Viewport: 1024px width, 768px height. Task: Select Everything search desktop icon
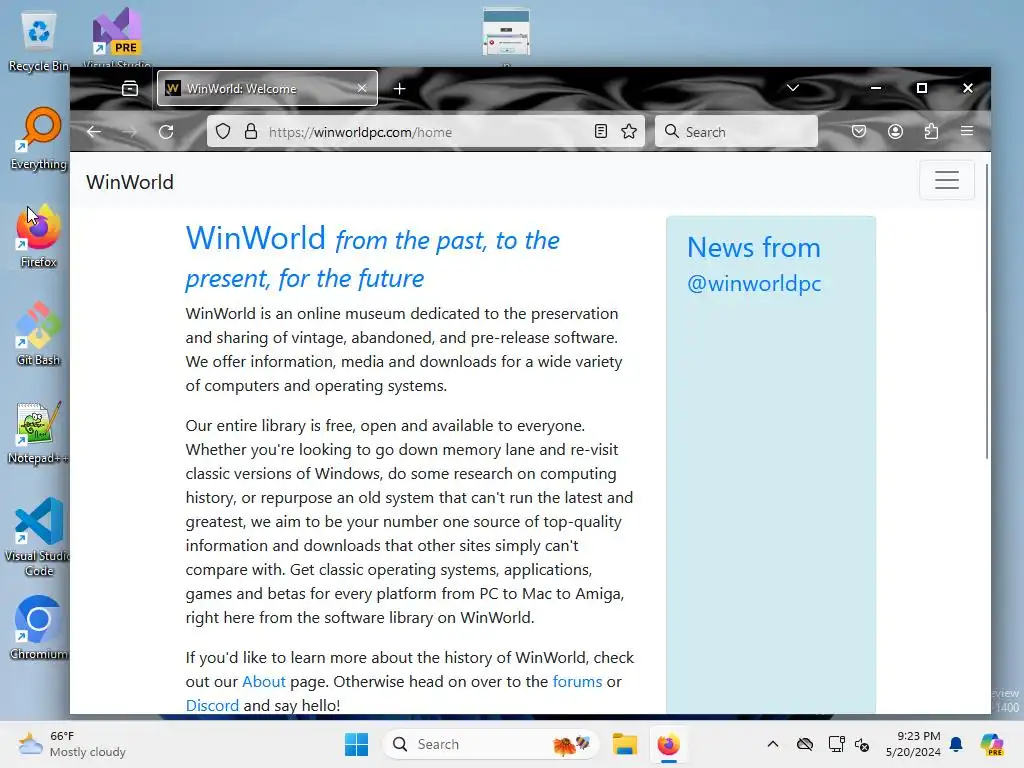tap(39, 139)
